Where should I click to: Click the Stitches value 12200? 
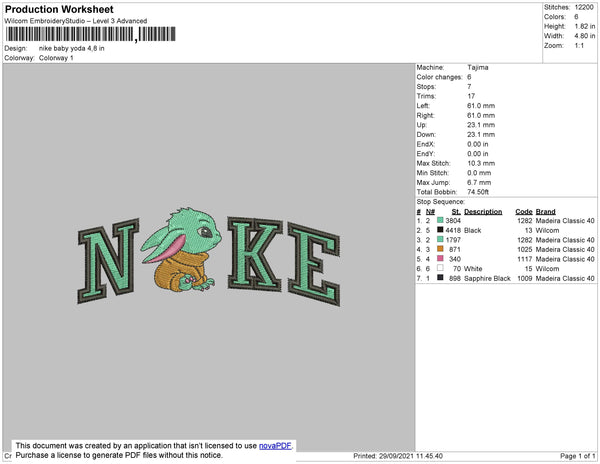[584, 7]
